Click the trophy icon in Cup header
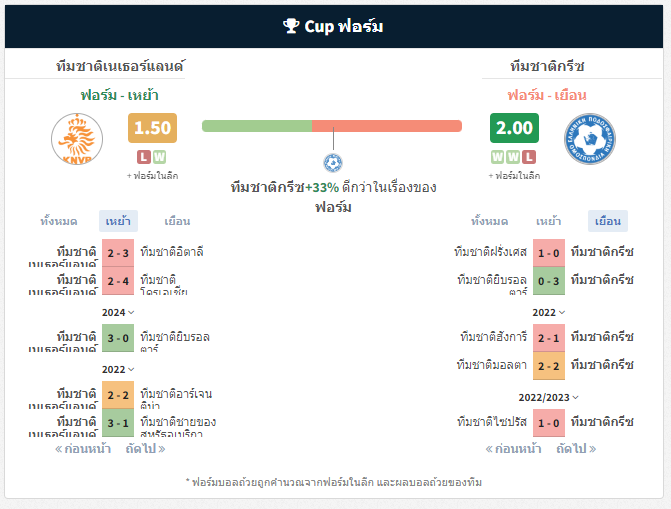Image resolution: width=671 pixels, height=509 pixels. click(x=291, y=26)
